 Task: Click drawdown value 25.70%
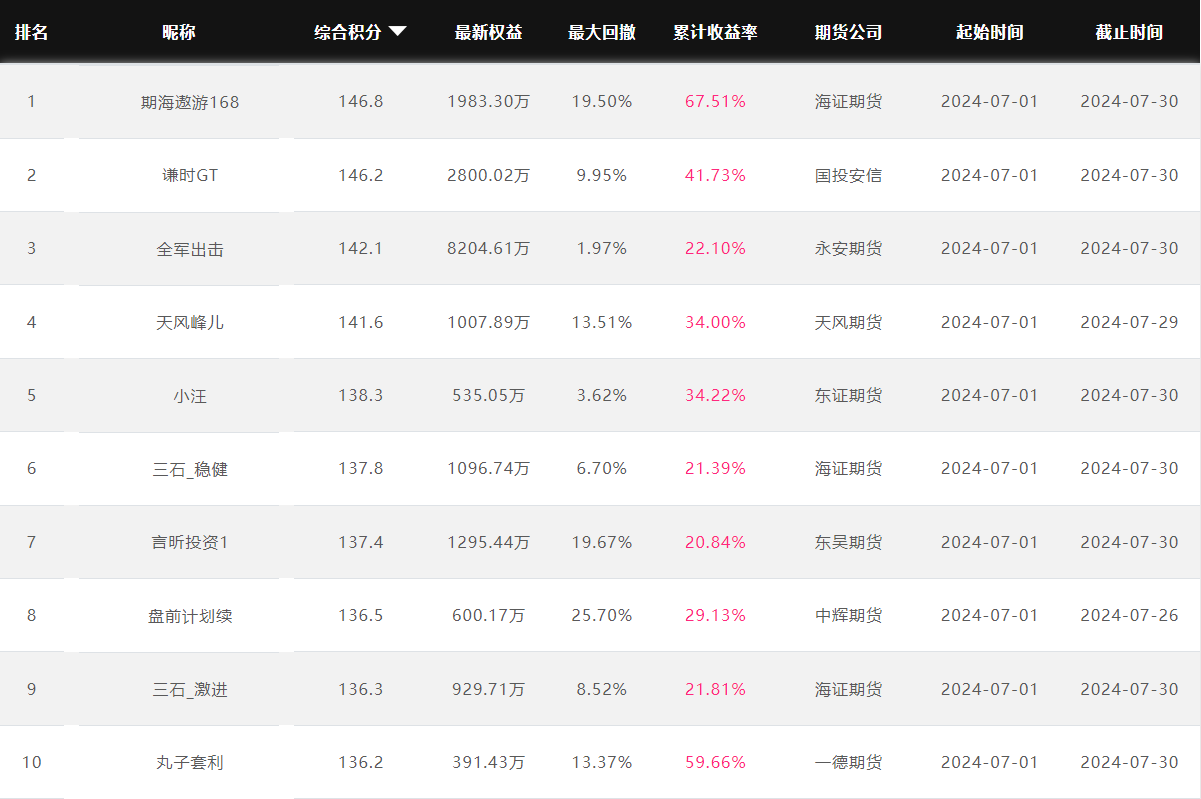pyautogui.click(x=602, y=615)
